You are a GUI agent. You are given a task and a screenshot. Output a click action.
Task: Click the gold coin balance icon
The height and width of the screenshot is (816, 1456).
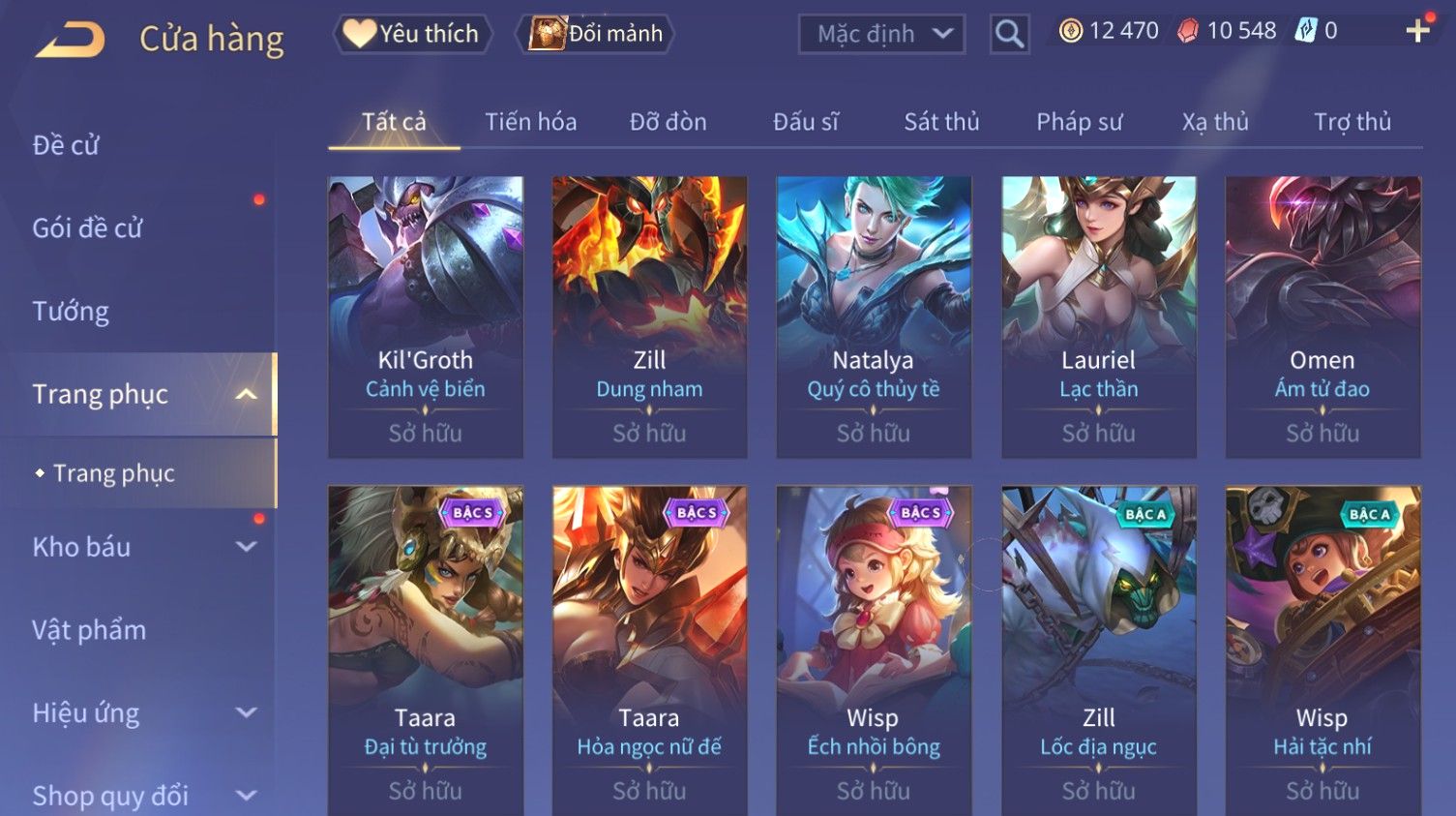point(1070,31)
